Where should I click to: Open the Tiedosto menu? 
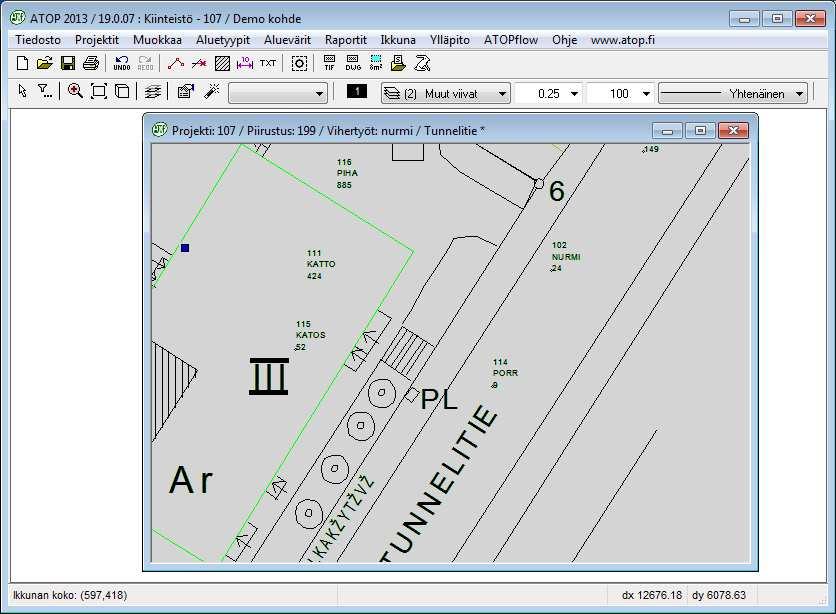click(38, 40)
